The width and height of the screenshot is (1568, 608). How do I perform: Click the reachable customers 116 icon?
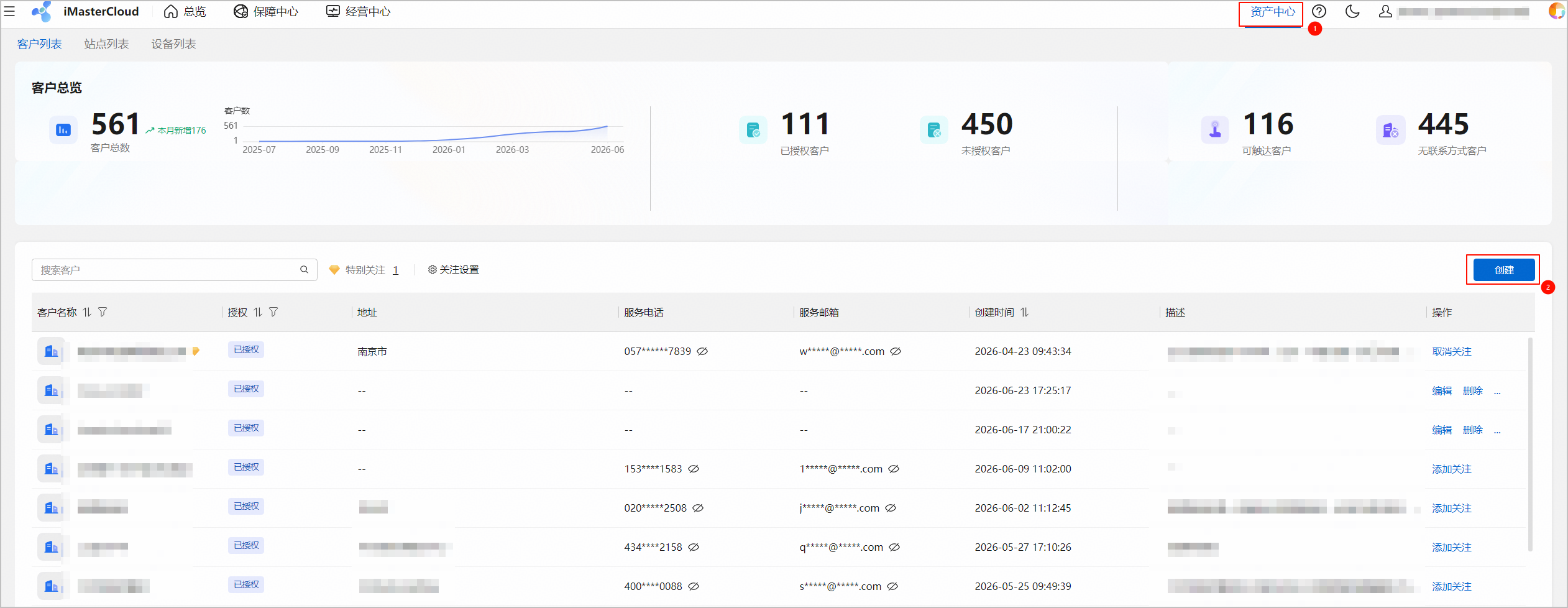pos(1214,130)
